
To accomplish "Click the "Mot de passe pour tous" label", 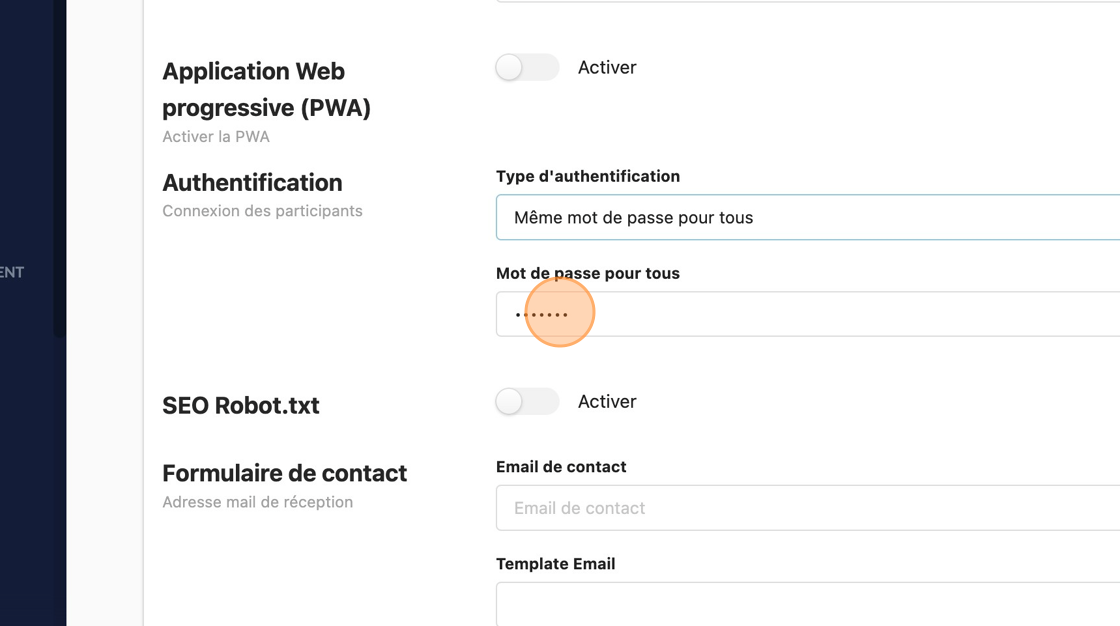I will [x=588, y=273].
